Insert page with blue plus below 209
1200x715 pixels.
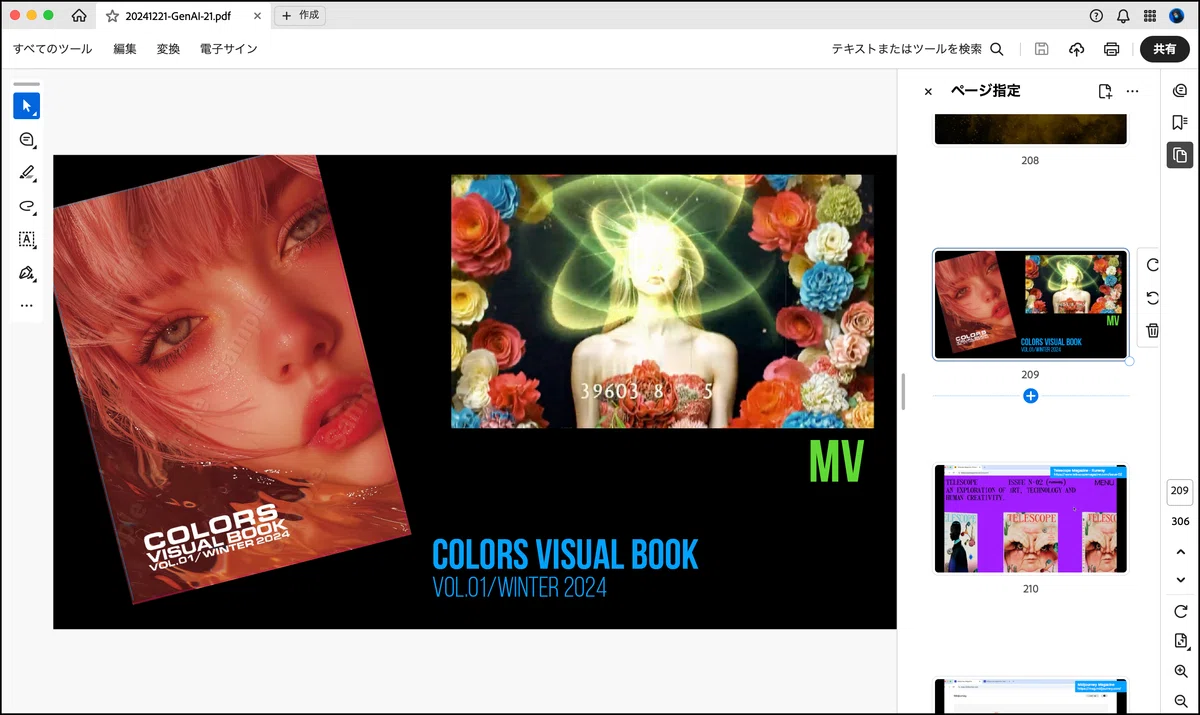tap(1031, 396)
